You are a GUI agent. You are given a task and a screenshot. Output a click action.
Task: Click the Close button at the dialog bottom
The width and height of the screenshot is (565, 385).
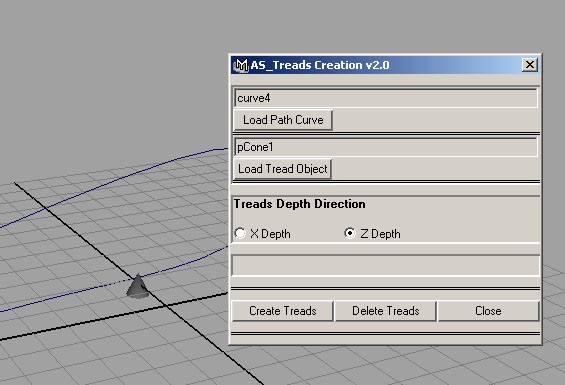488,311
